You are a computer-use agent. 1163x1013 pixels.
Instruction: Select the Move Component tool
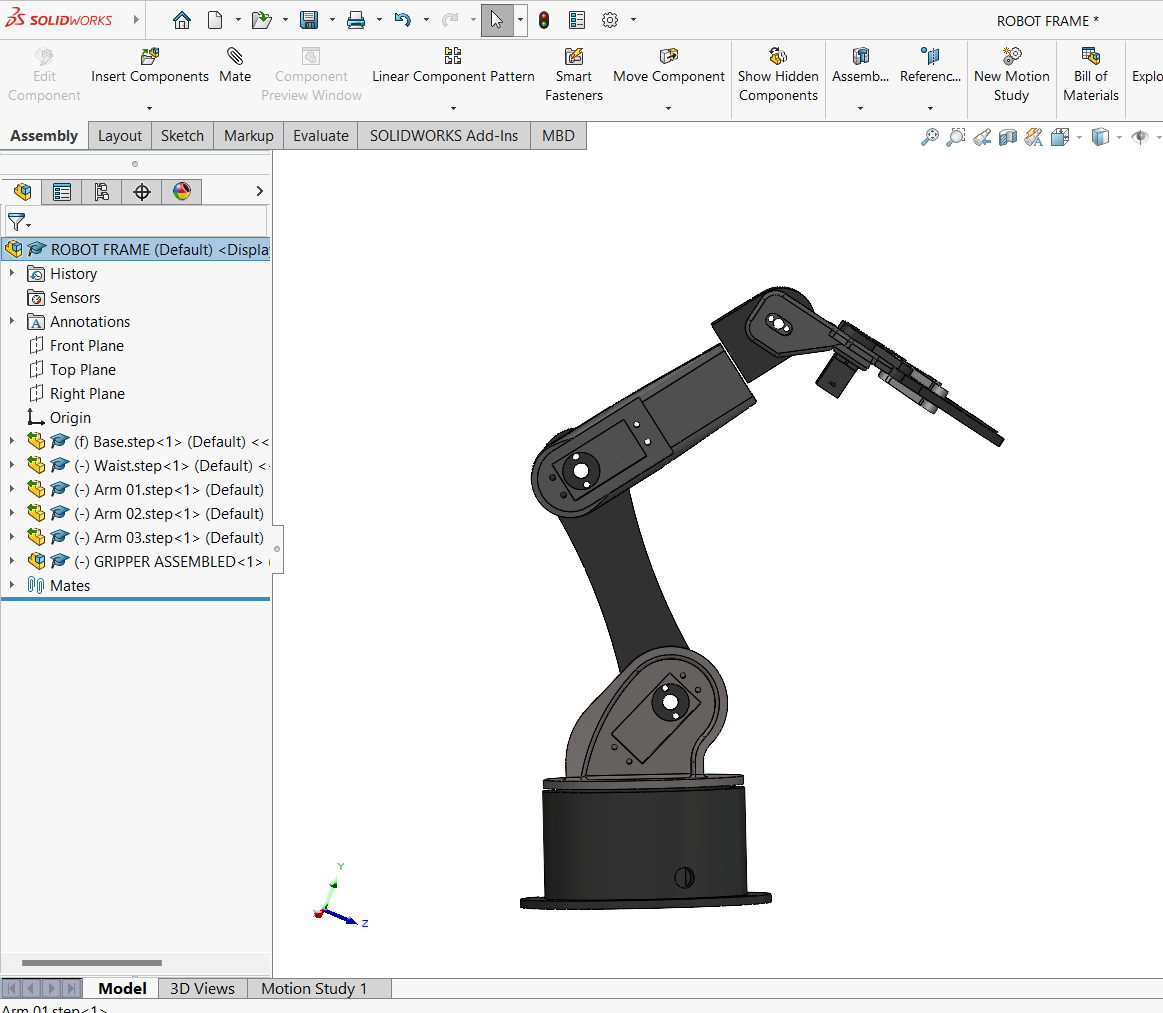pyautogui.click(x=668, y=56)
